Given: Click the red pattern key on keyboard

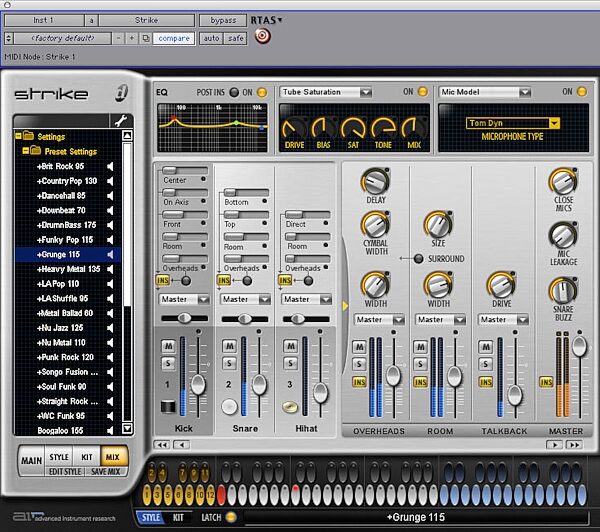Looking at the screenshot, I should (221, 494).
